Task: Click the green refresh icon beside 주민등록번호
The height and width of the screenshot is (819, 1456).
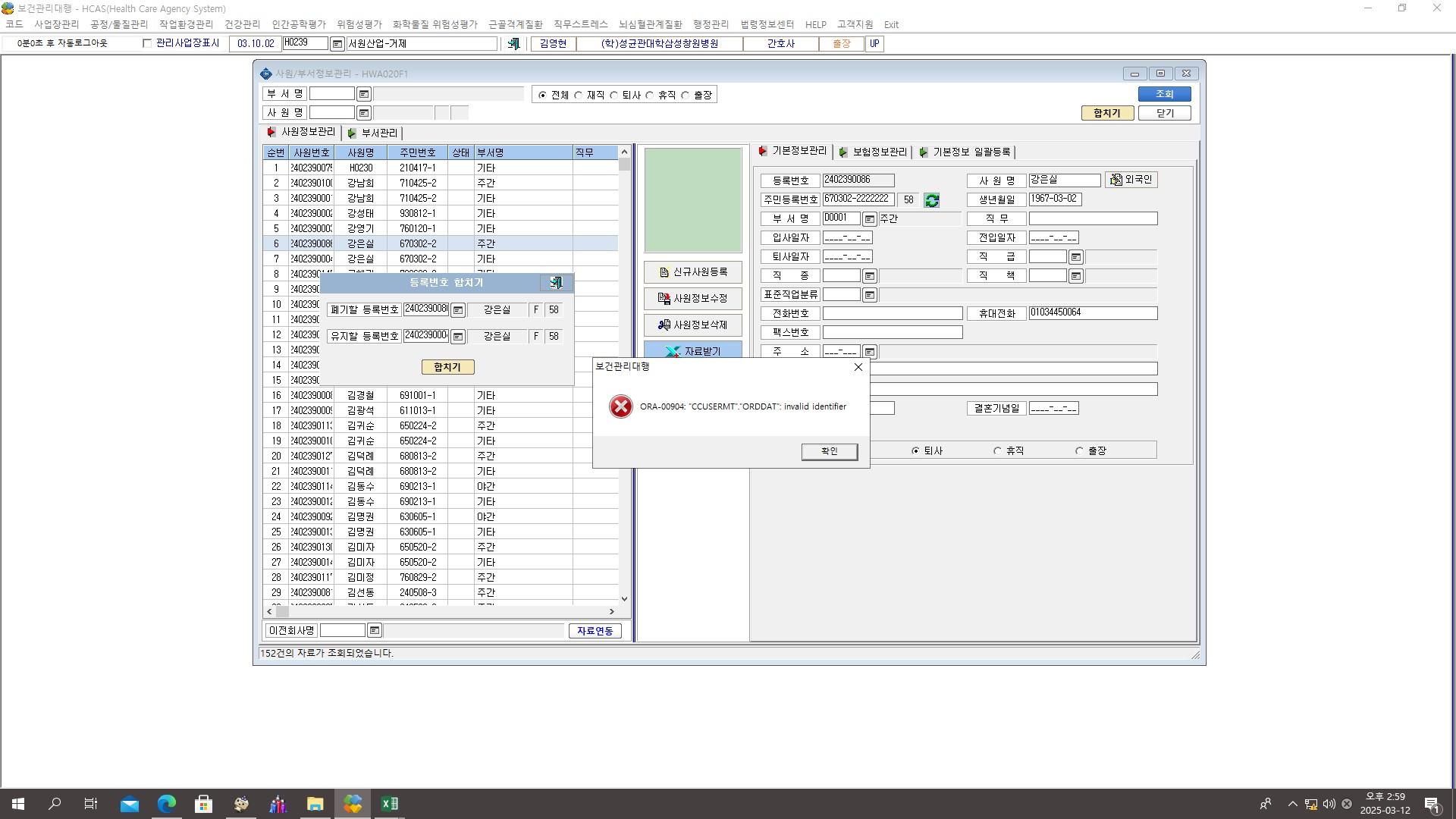Action: click(932, 200)
